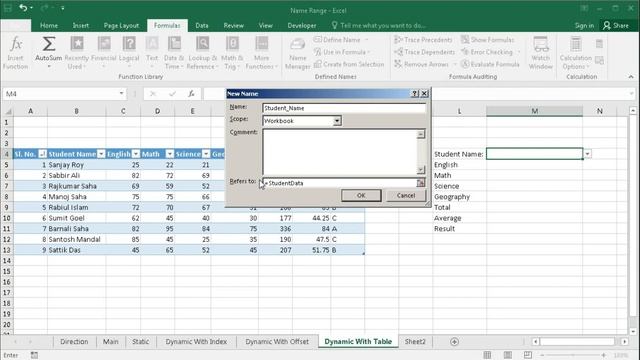Click the collapse dialog icon beside Refers to
This screenshot has height=360, width=640.
[x=420, y=183]
